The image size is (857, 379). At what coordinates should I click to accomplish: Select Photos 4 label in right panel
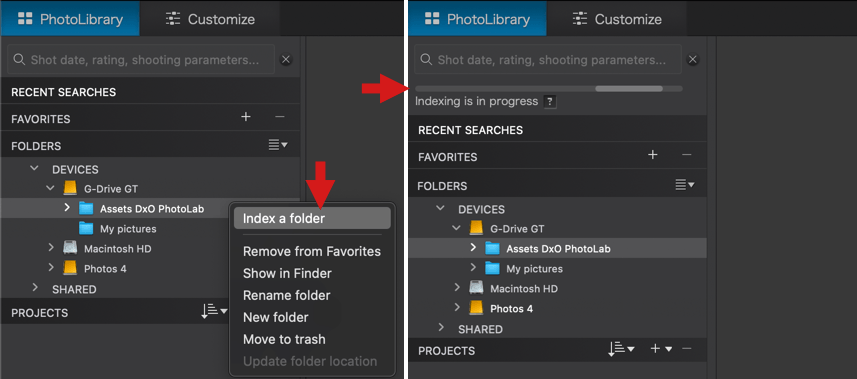511,308
